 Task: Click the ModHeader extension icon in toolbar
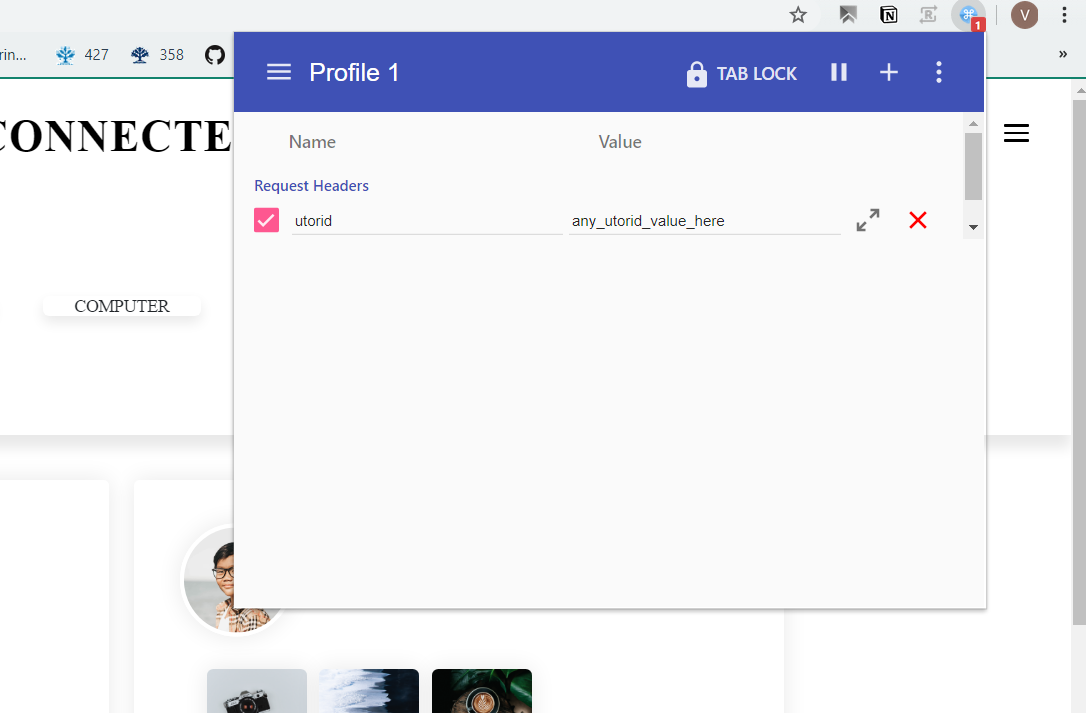pyautogui.click(x=968, y=15)
